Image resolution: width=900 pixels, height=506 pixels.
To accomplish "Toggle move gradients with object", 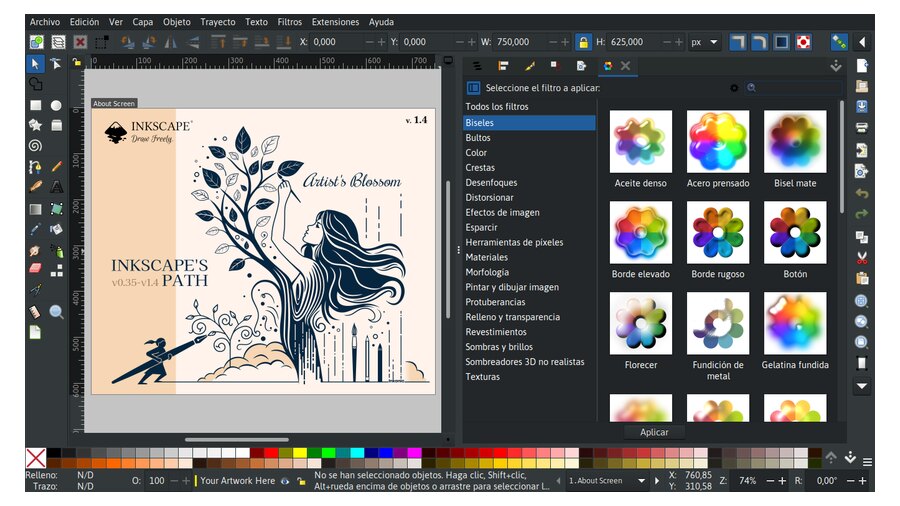I will coord(781,42).
